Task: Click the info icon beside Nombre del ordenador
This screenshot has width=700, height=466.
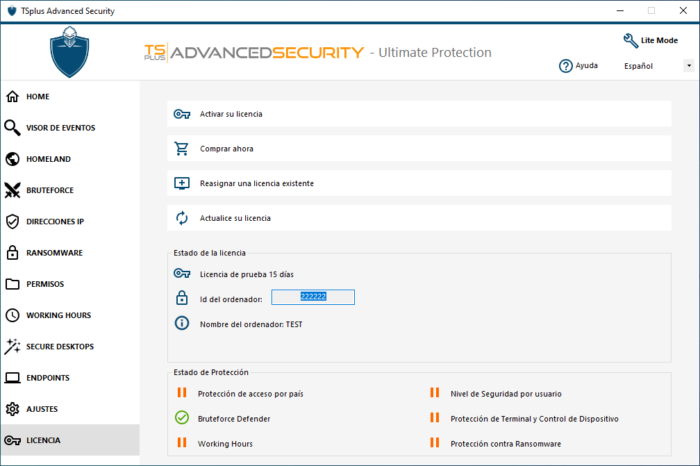Action: coord(182,323)
